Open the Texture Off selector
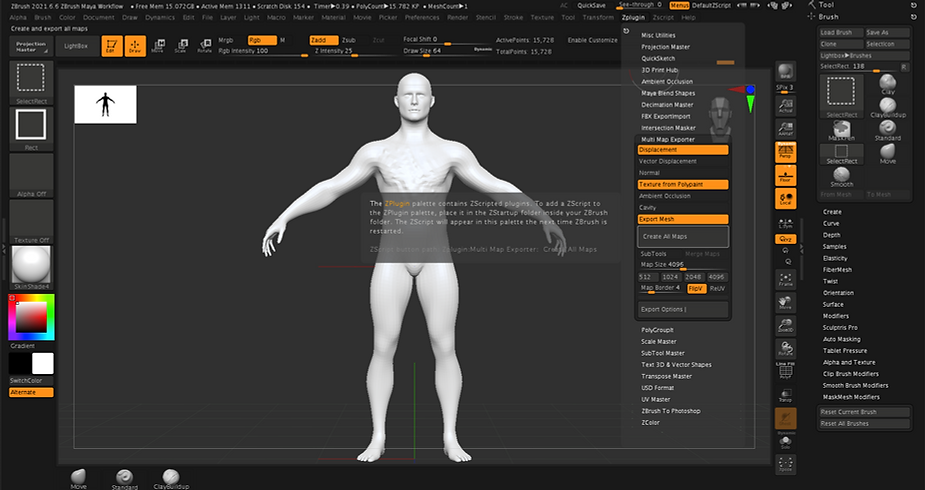The width and height of the screenshot is (925, 490). pyautogui.click(x=31, y=222)
